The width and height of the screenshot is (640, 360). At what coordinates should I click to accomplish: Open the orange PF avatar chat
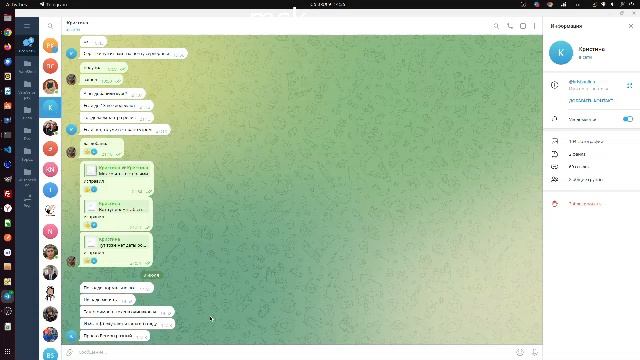tap(50, 45)
